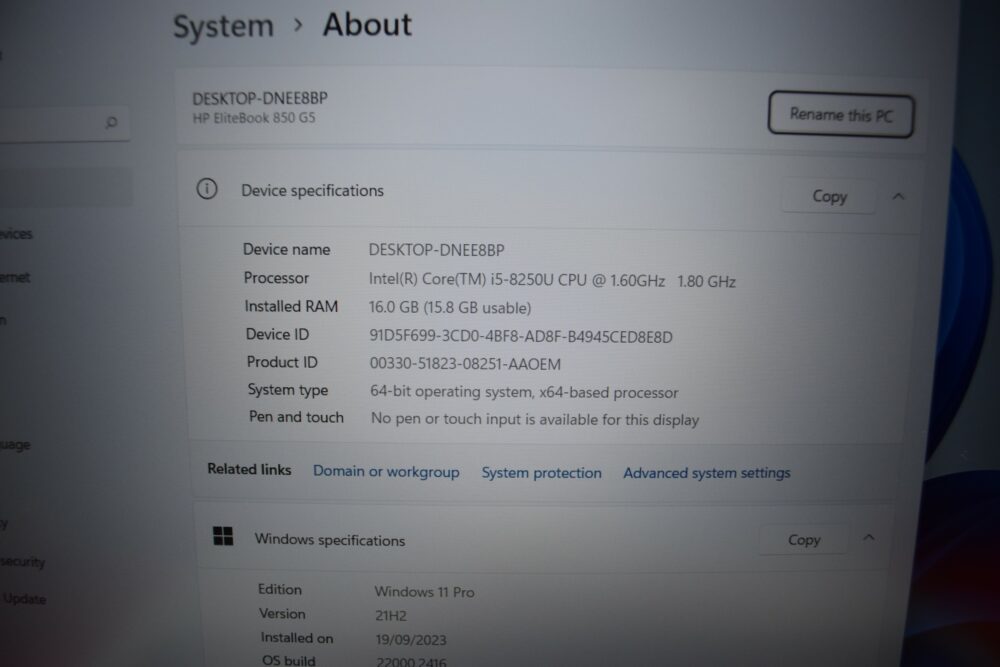Select the Product ID value 00330-51823-08251-AAOEM
Viewport: 1000px width, 667px height.
[x=466, y=363]
